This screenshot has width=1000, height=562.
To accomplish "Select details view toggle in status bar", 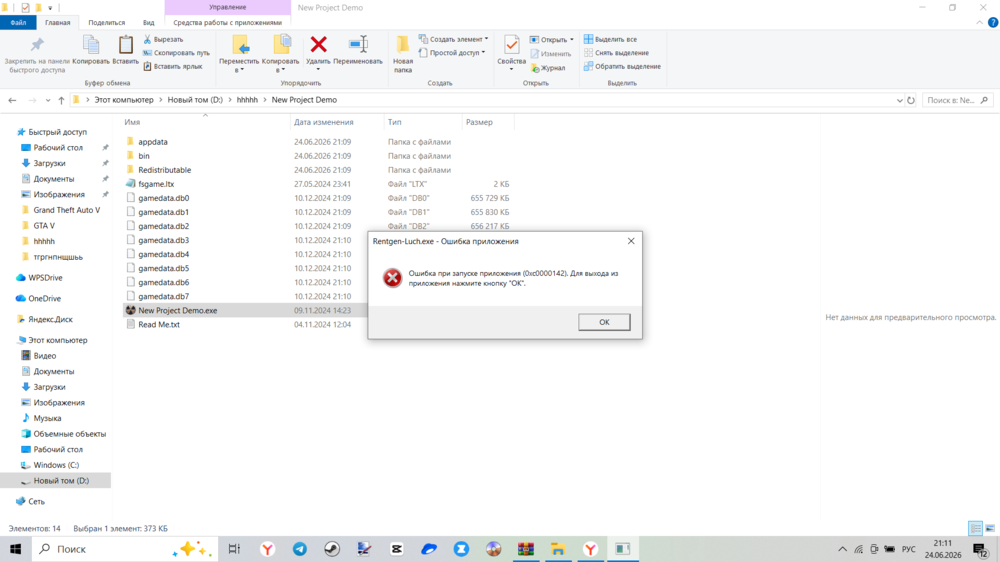I will 975,528.
